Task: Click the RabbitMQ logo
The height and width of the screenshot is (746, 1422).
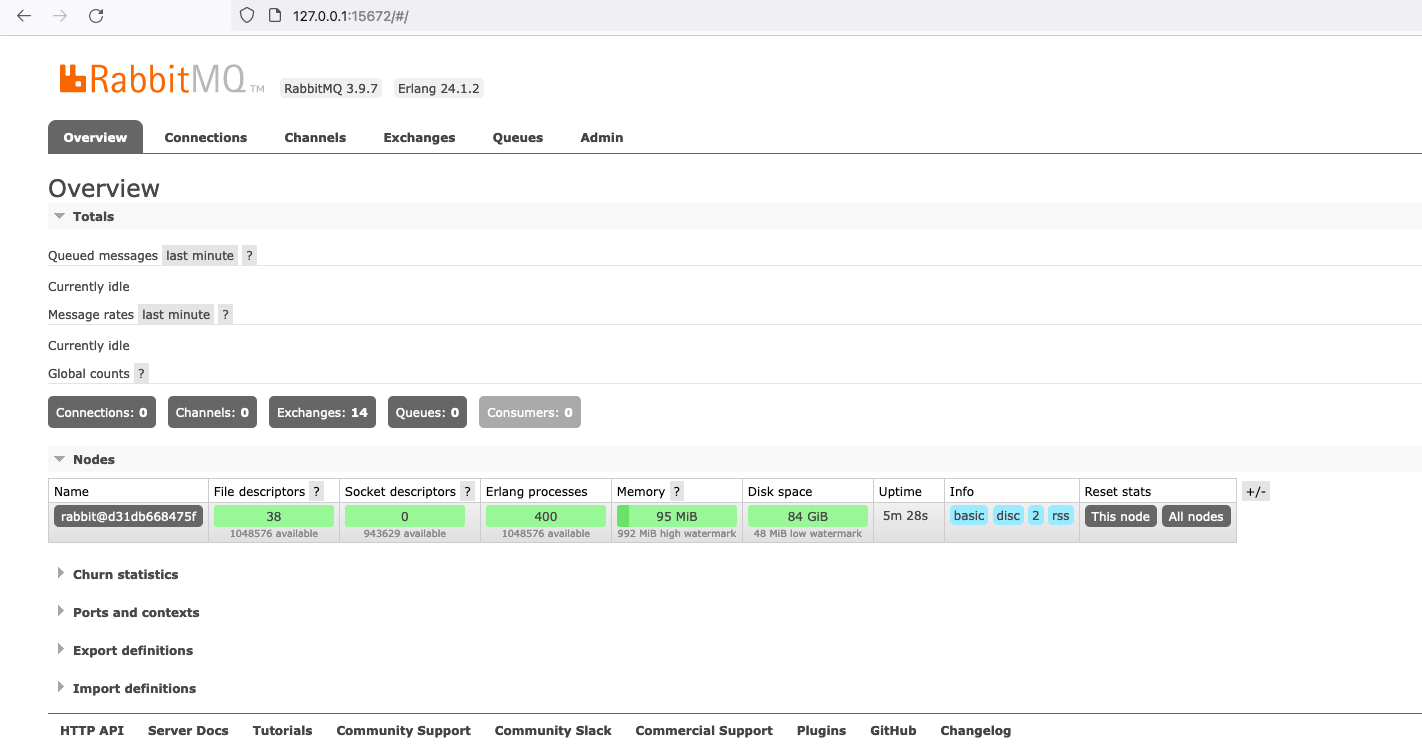Action: coord(162,79)
